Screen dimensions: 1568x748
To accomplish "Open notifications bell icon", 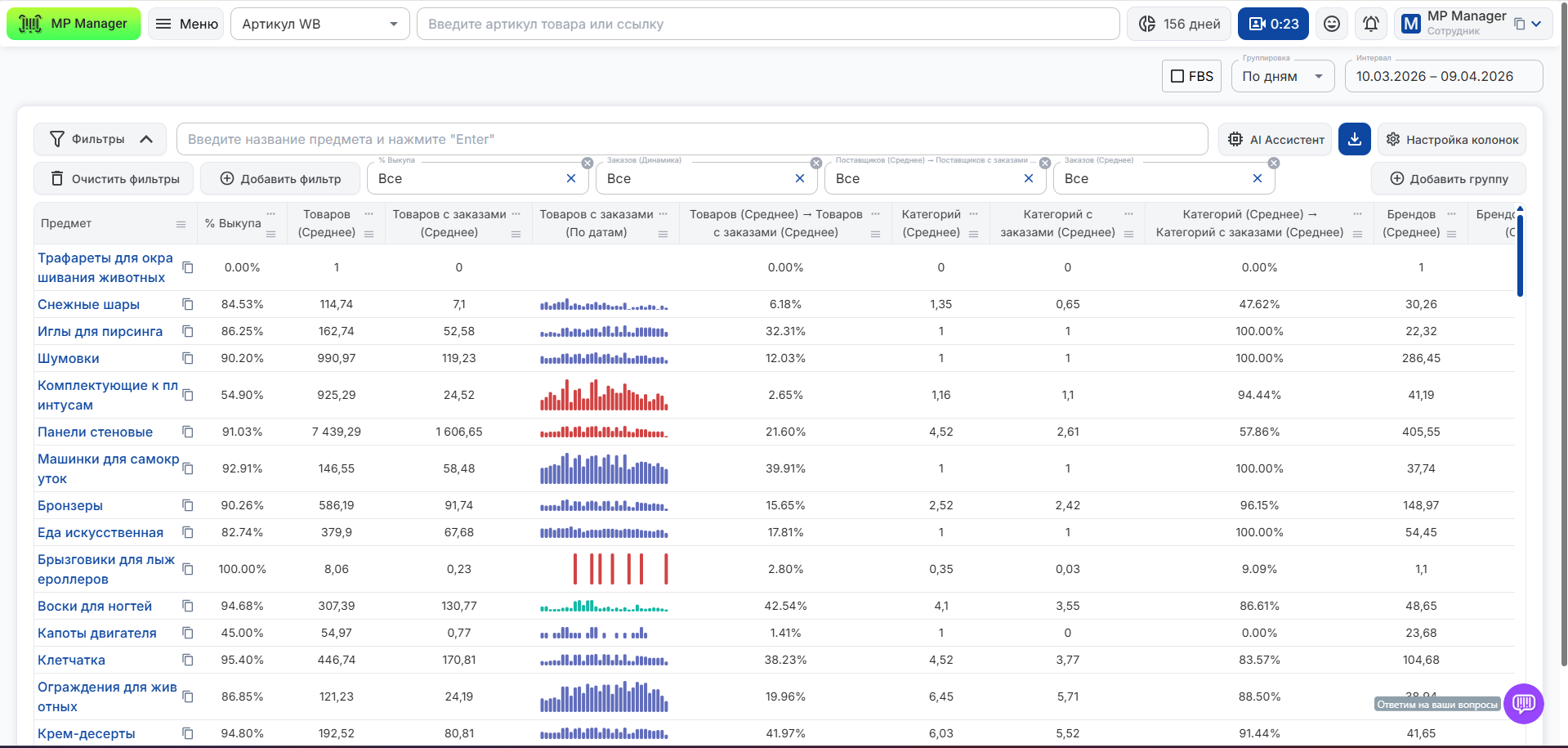I will click(1371, 24).
